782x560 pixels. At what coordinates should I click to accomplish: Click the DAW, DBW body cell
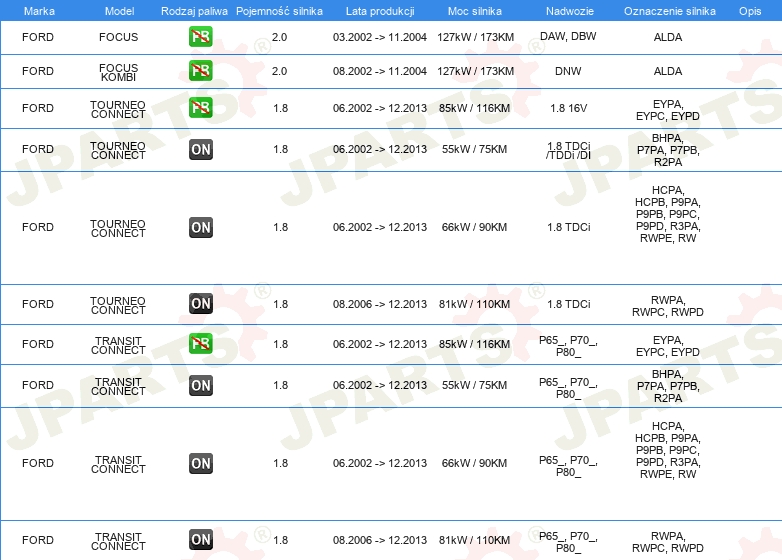point(568,36)
